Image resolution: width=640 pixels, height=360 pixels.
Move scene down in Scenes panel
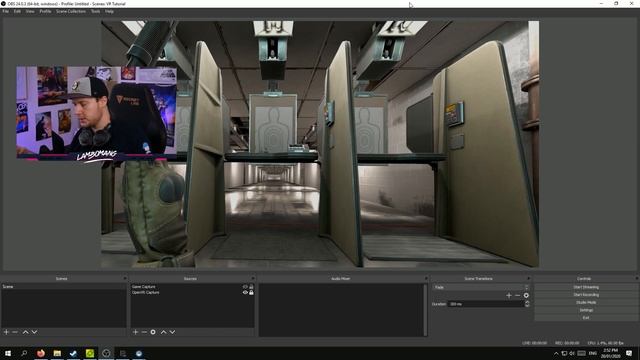pyautogui.click(x=34, y=332)
